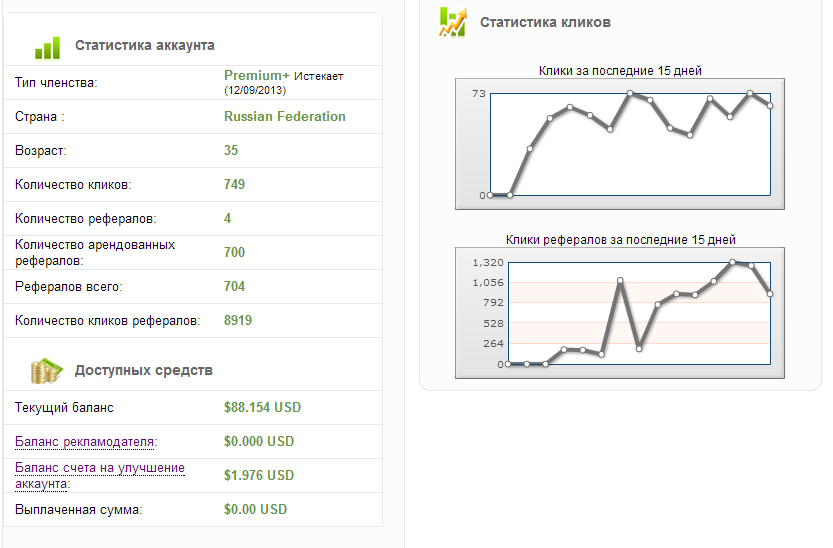This screenshot has width=833, height=548.
Task: Click the last data point in the clicks chart
Action: [770, 105]
